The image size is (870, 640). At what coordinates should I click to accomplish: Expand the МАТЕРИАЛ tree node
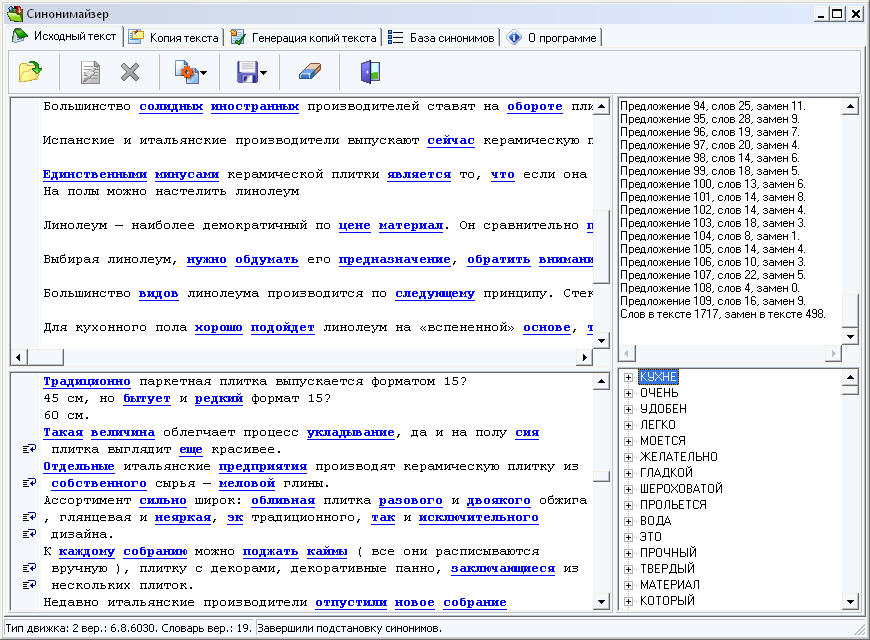tap(627, 585)
